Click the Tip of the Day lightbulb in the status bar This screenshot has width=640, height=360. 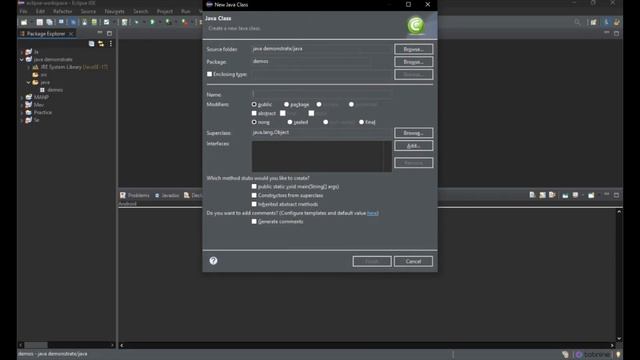click(618, 354)
